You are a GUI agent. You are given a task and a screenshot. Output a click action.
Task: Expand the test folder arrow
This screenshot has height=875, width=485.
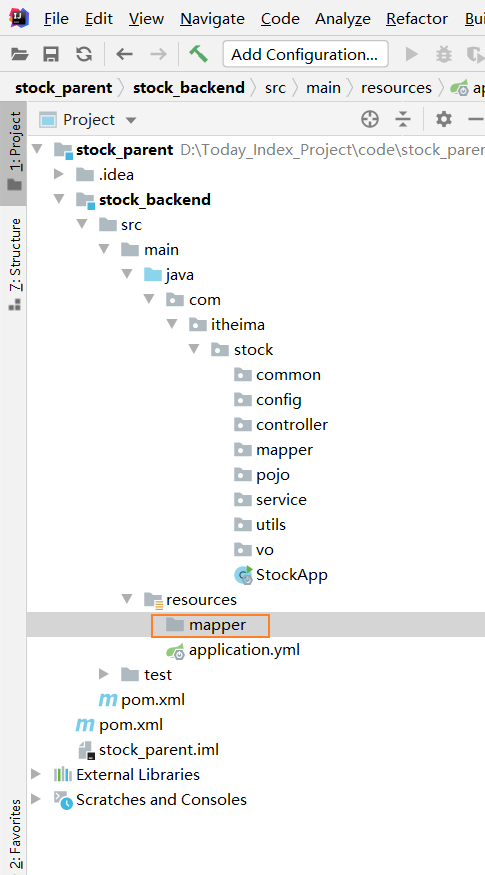pos(104,674)
